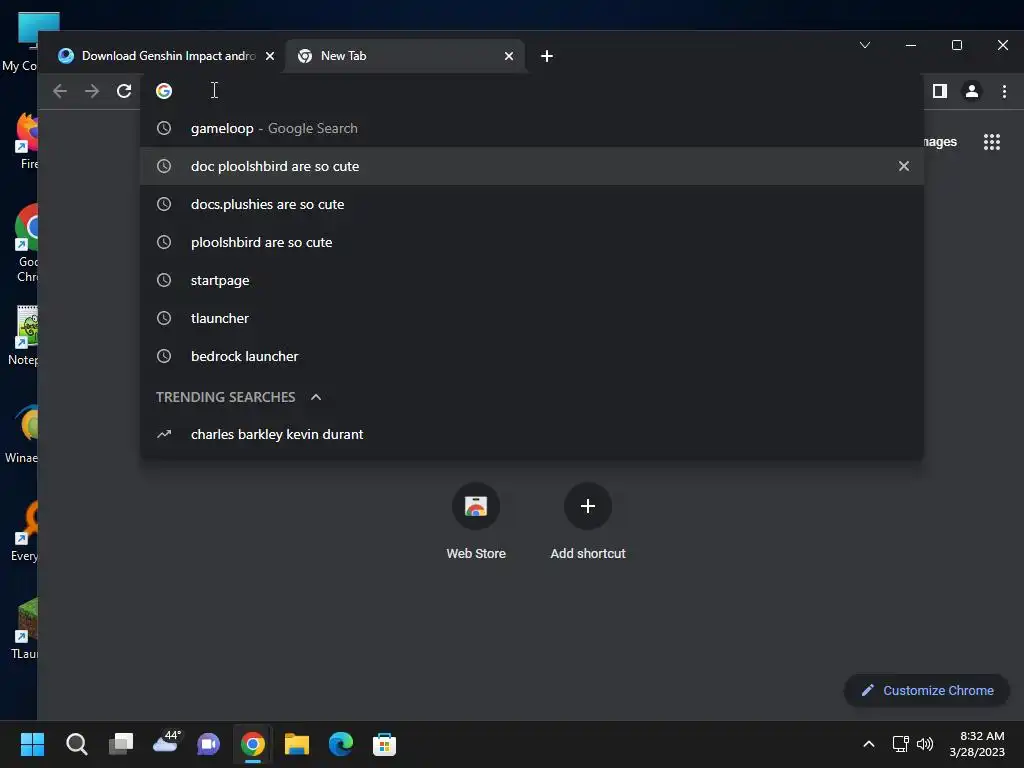Close the Download Genshin Impact tab
The image size is (1024, 768).
click(x=270, y=56)
